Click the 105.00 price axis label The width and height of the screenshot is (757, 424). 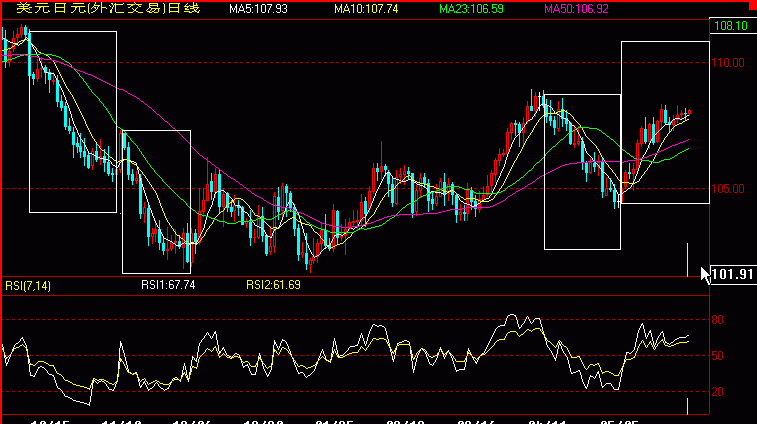tap(728, 189)
